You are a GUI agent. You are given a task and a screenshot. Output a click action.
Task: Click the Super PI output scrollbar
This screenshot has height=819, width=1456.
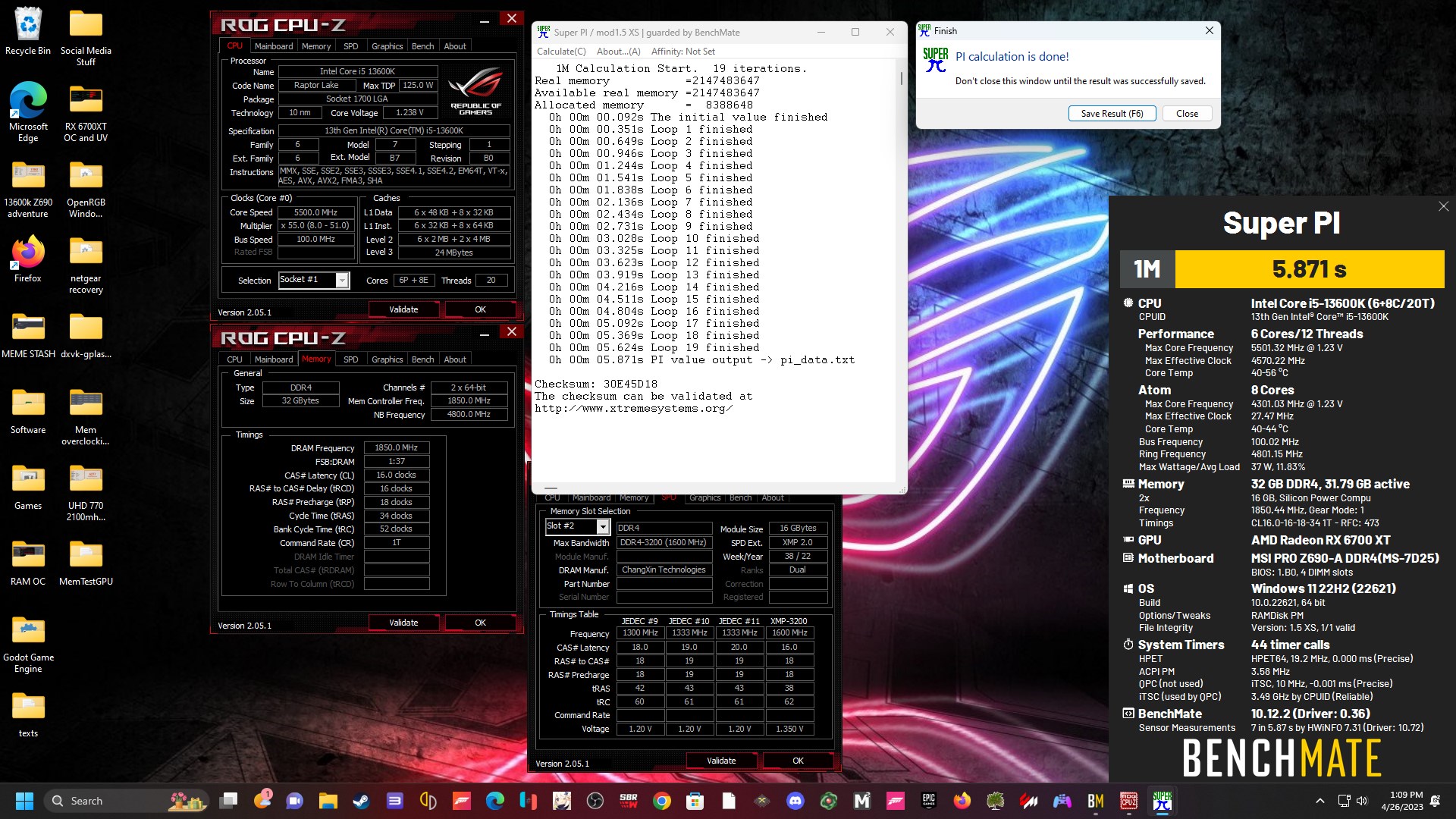tap(901, 79)
